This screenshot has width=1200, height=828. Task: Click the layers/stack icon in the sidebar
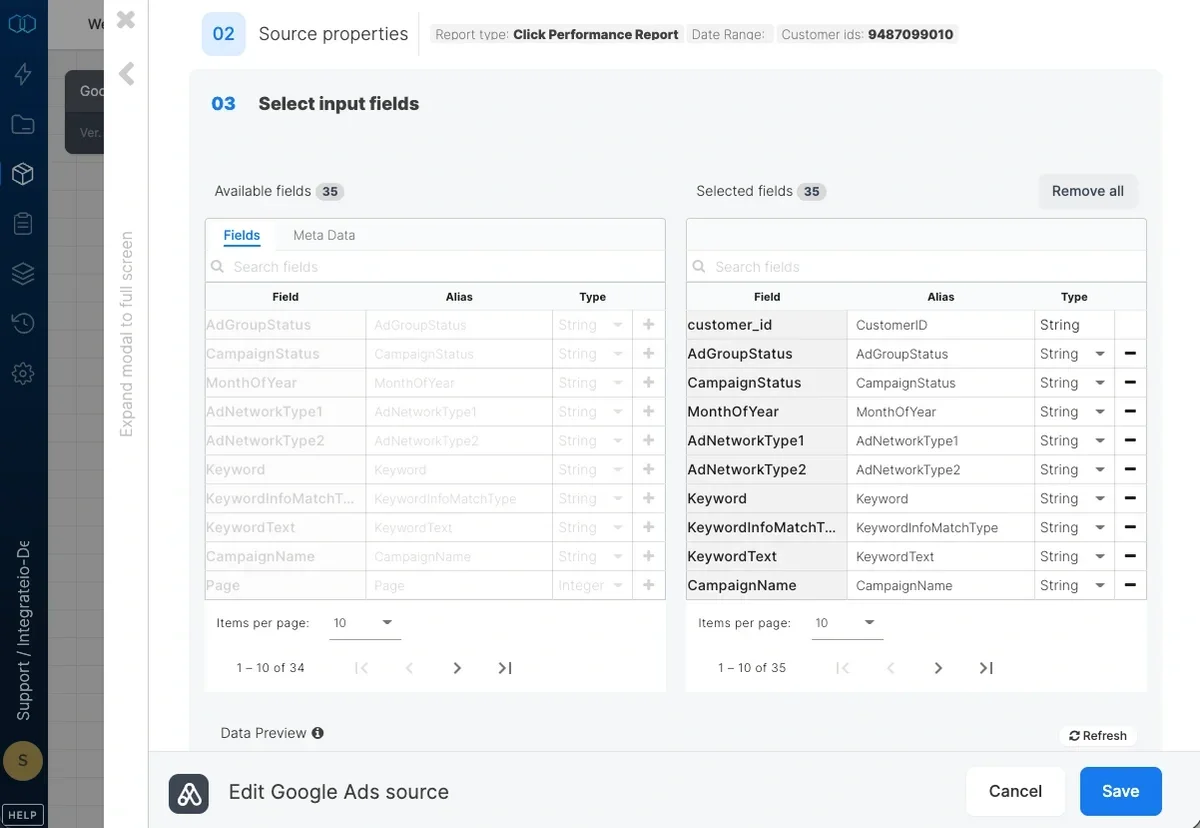coord(23,273)
